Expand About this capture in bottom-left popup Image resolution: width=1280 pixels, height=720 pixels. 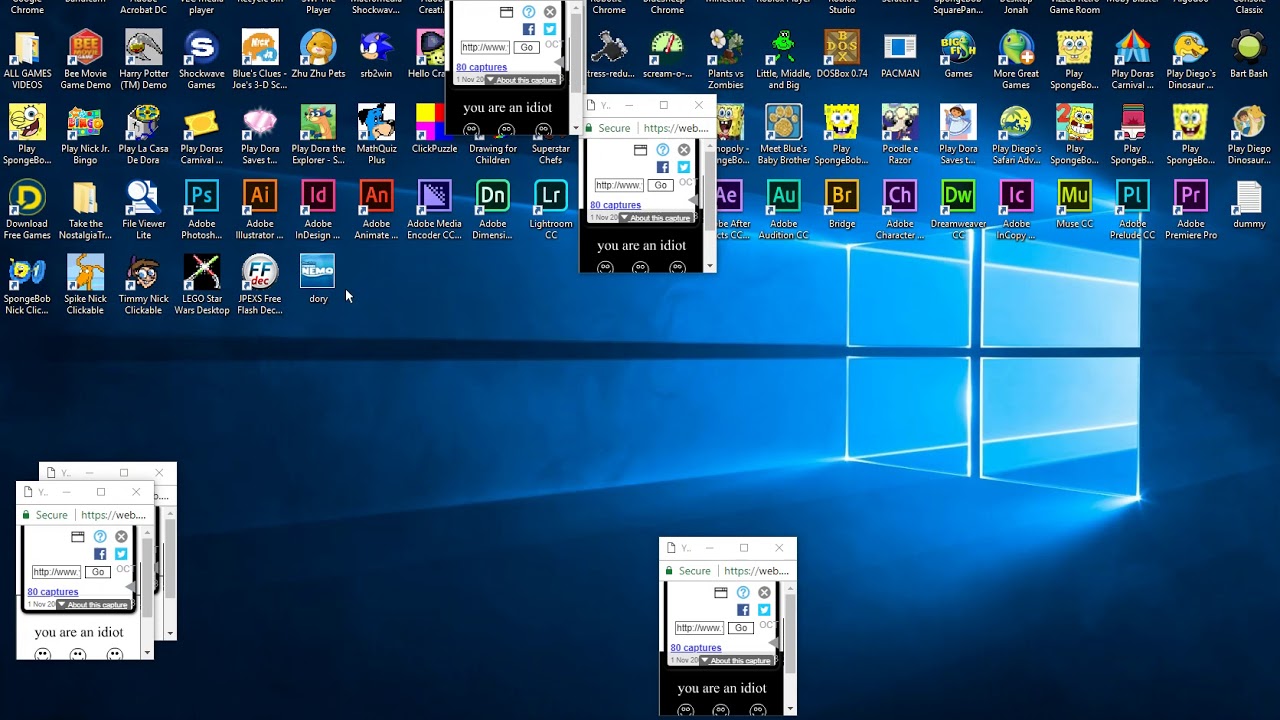click(x=93, y=605)
